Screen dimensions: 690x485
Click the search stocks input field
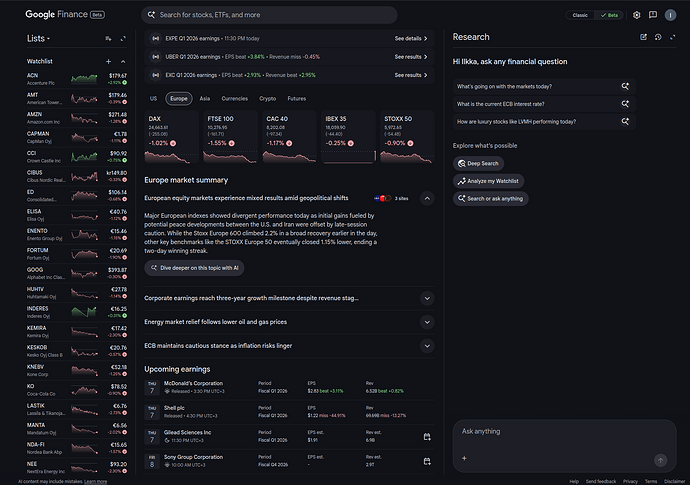click(269, 15)
